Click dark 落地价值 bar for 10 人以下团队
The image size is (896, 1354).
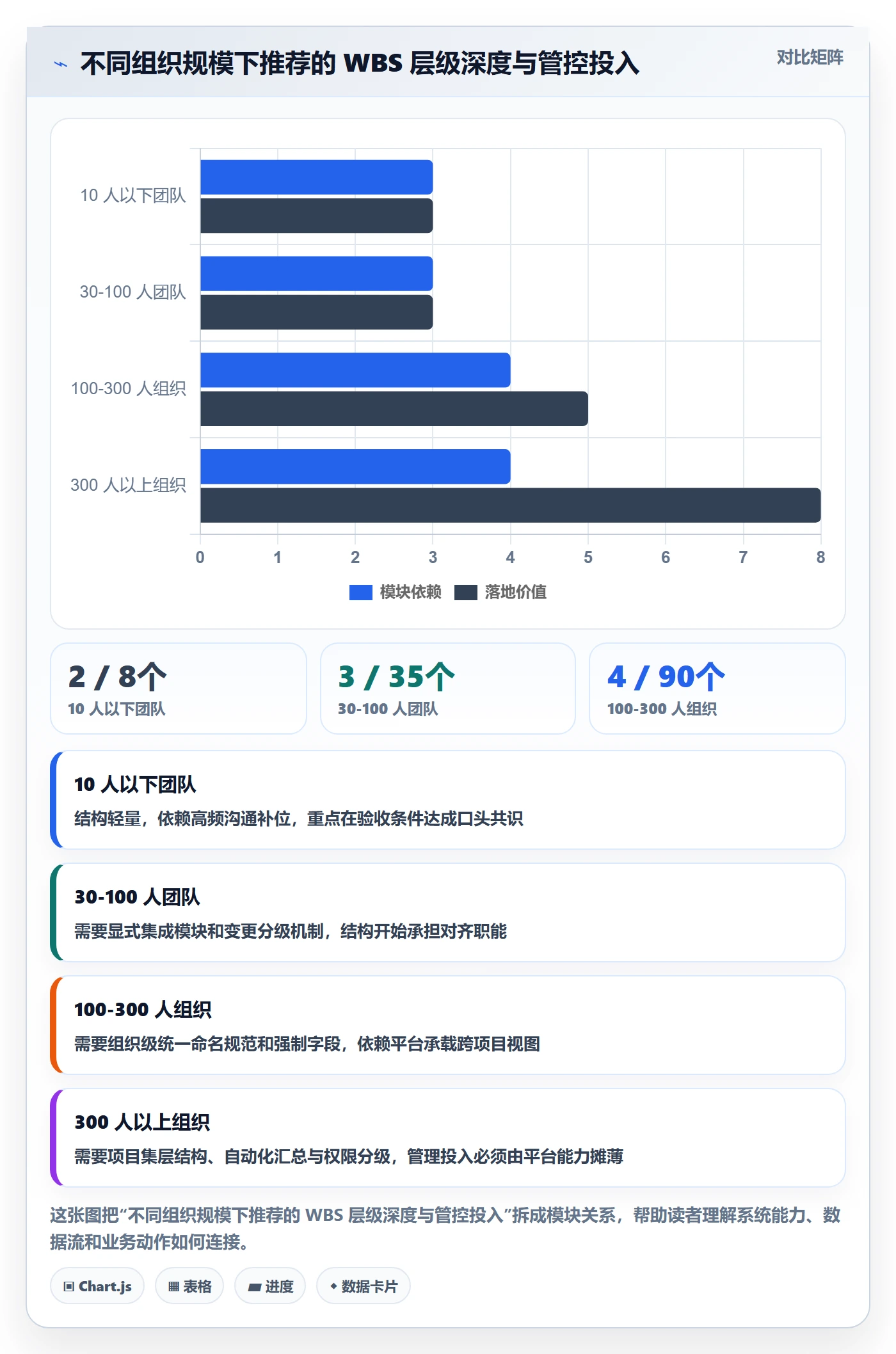tap(316, 216)
